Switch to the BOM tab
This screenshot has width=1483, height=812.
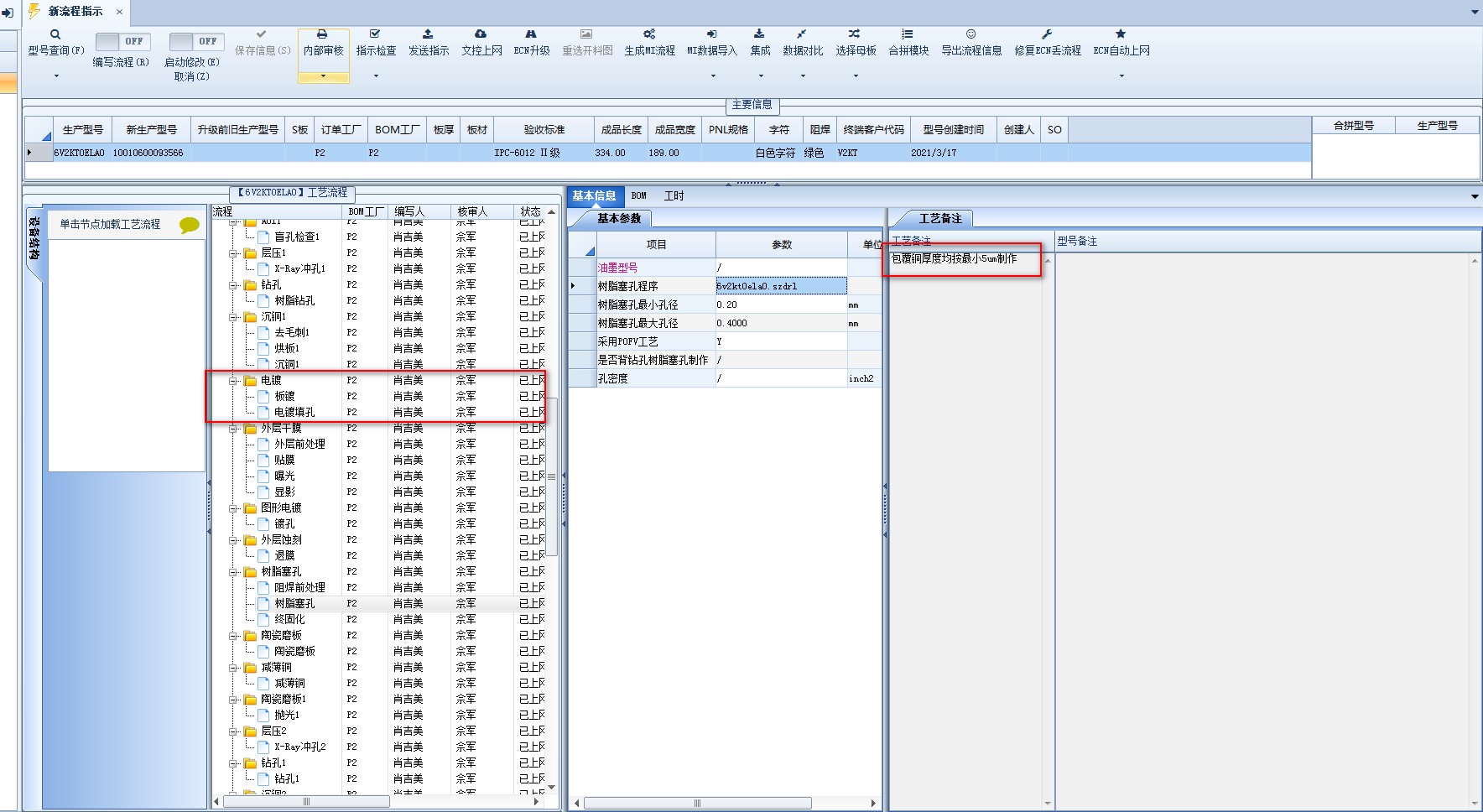click(x=639, y=195)
